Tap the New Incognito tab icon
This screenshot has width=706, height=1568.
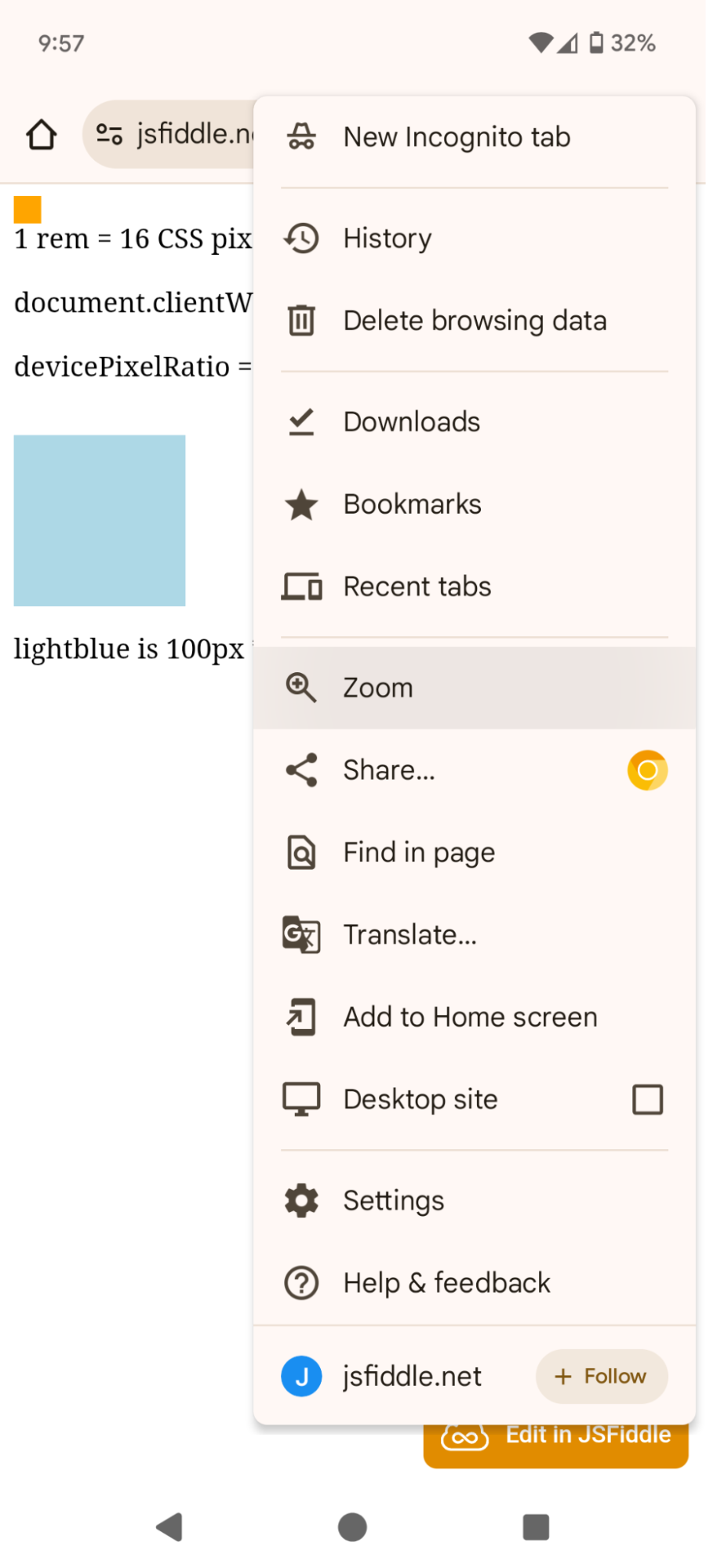pos(301,136)
